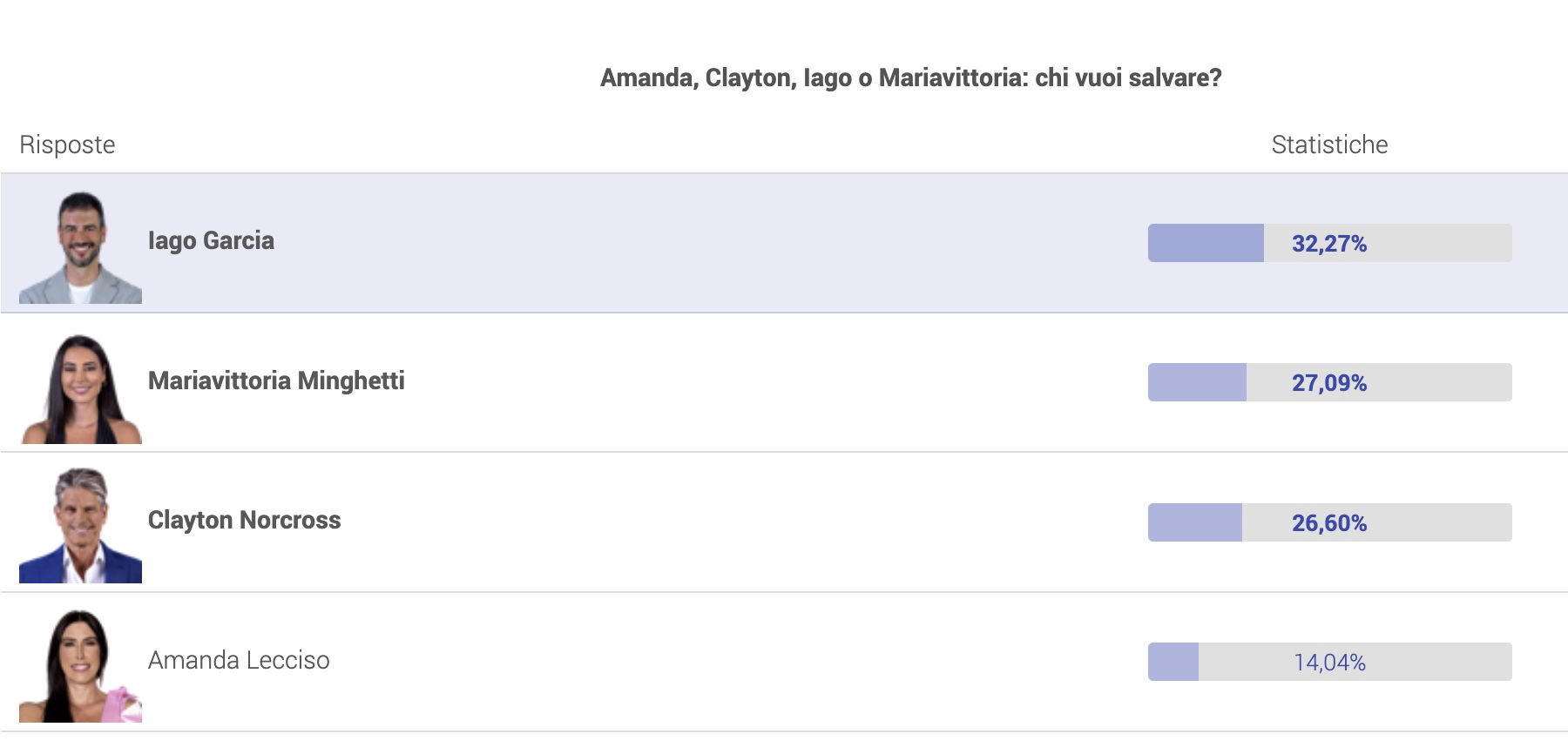Click the 32,27% progress bar

[1329, 243]
